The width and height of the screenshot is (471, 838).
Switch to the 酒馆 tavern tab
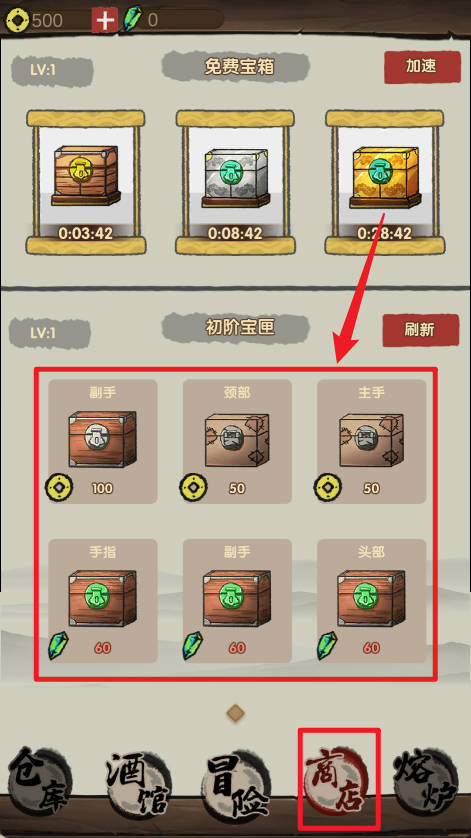137,782
